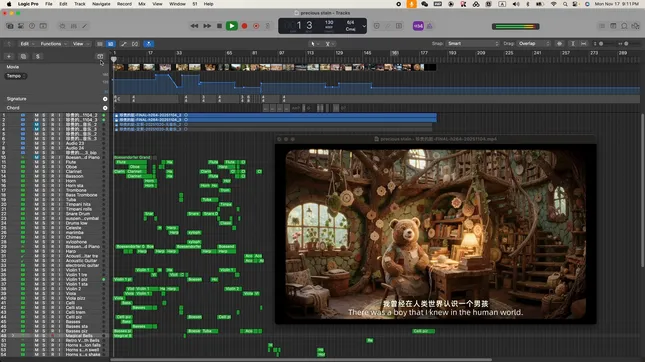
Task: Open the Mixer icon
Action: click(x=74, y=26)
